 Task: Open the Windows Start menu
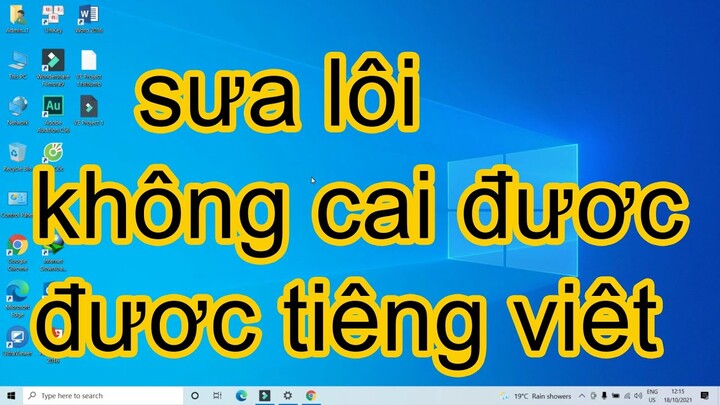point(10,395)
